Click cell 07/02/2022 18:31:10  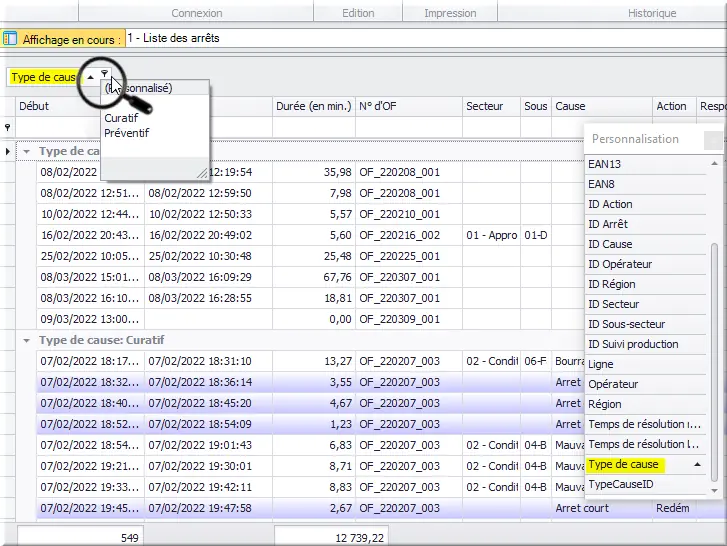click(208, 361)
